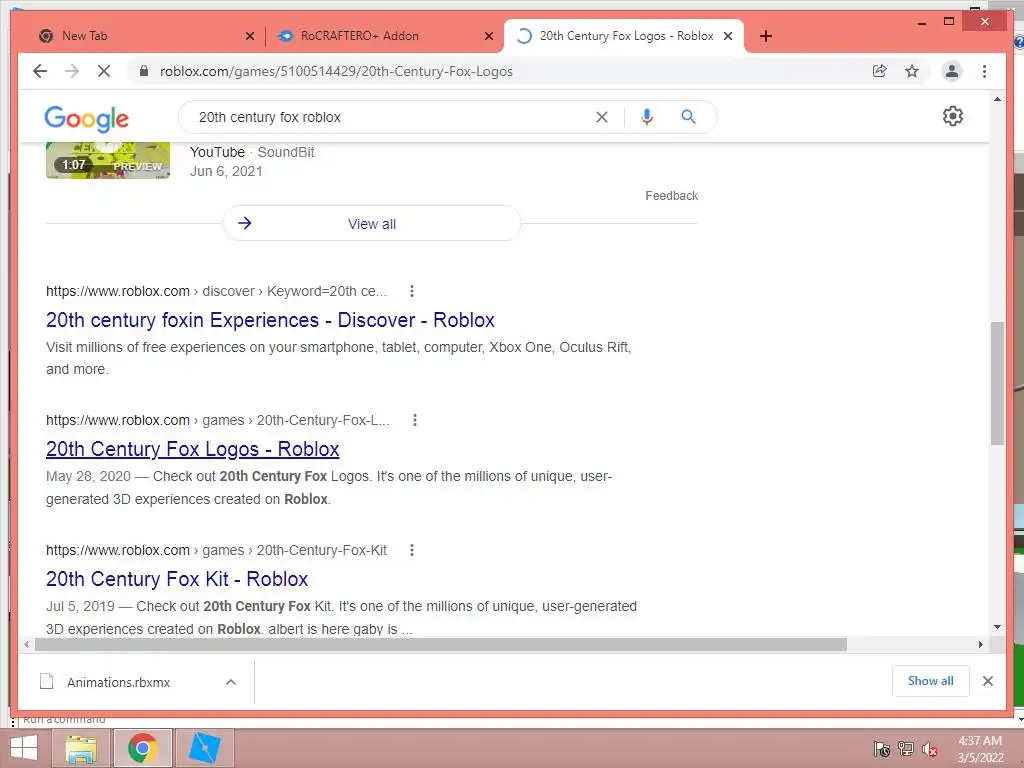Click Chrome icon in taskbar
Screen dimensions: 1024x768
[142, 748]
